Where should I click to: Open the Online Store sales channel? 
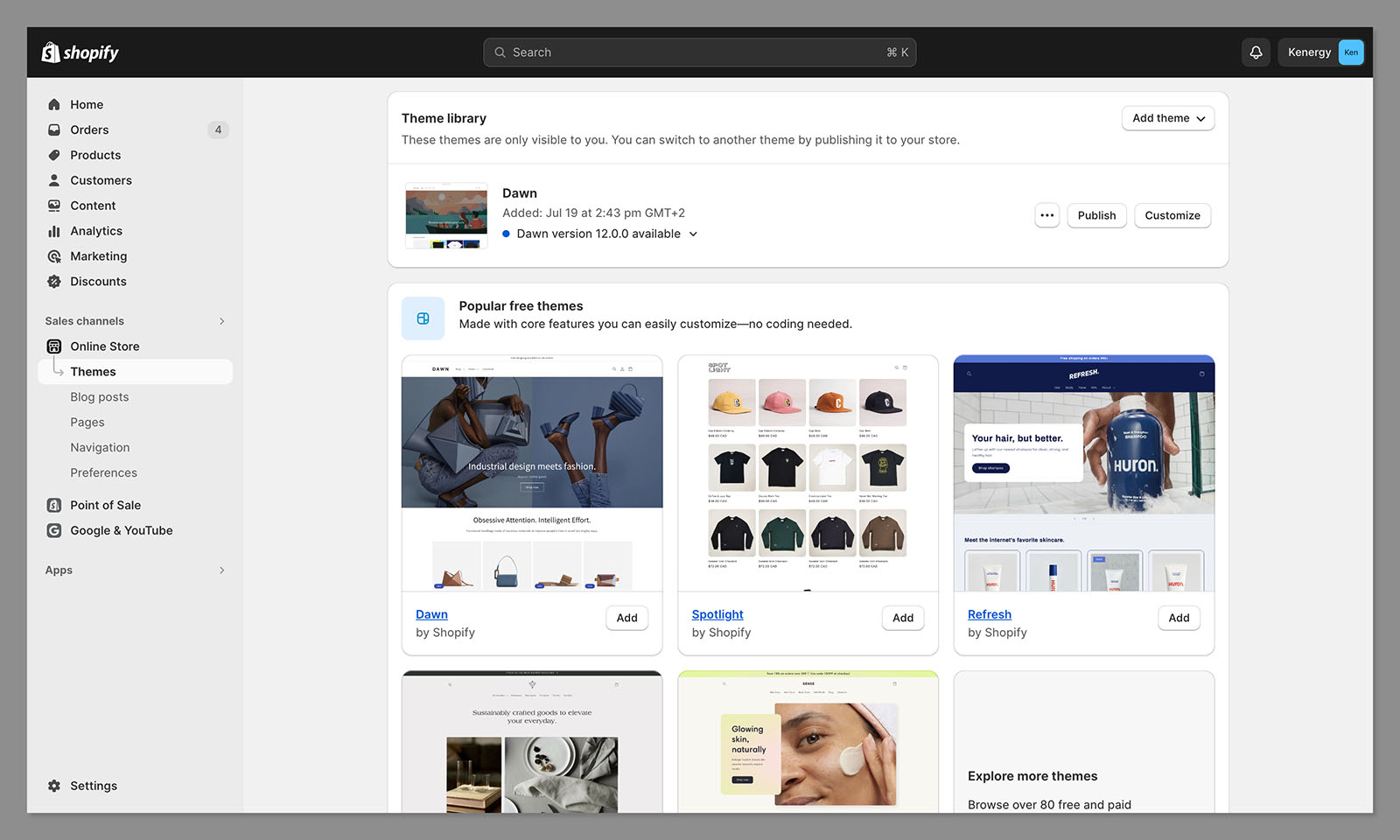tap(105, 346)
